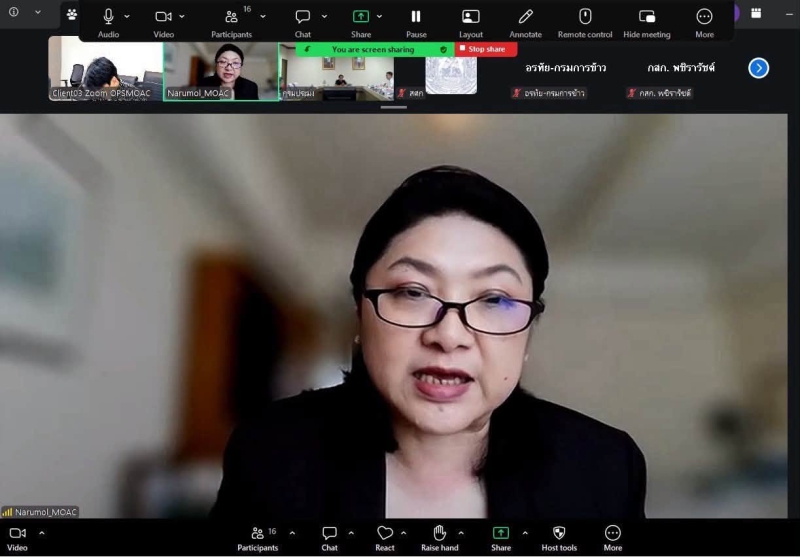800x557 pixels.
Task: Click shield icon in sharing banner
Action: (x=443, y=49)
